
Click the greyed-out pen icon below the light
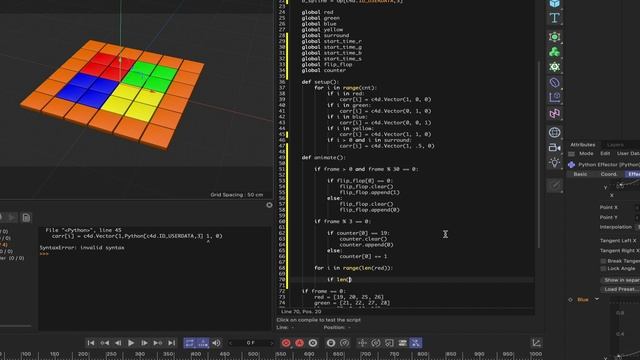[x=555, y=186]
